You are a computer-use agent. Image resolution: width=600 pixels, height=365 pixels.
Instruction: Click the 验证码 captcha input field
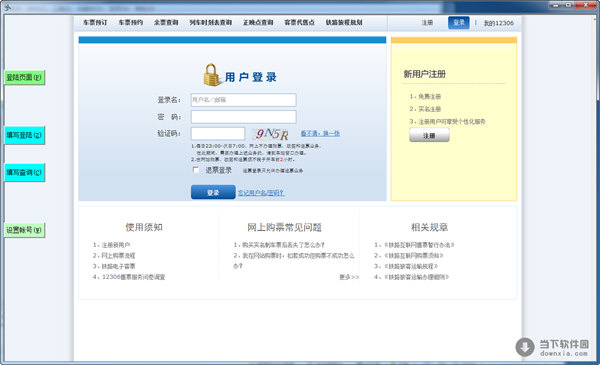point(218,134)
